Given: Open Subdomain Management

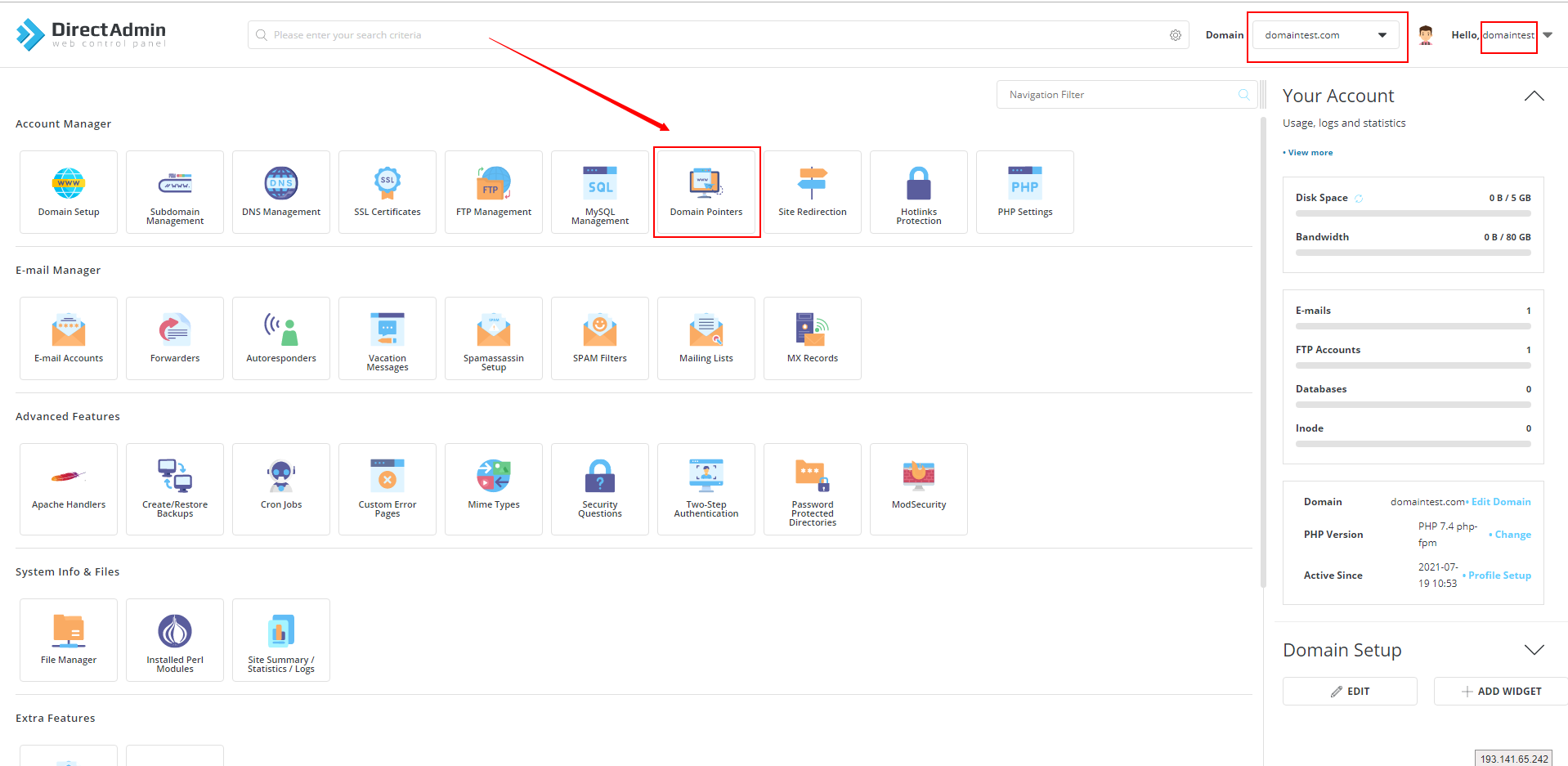Looking at the screenshot, I should click(x=175, y=192).
